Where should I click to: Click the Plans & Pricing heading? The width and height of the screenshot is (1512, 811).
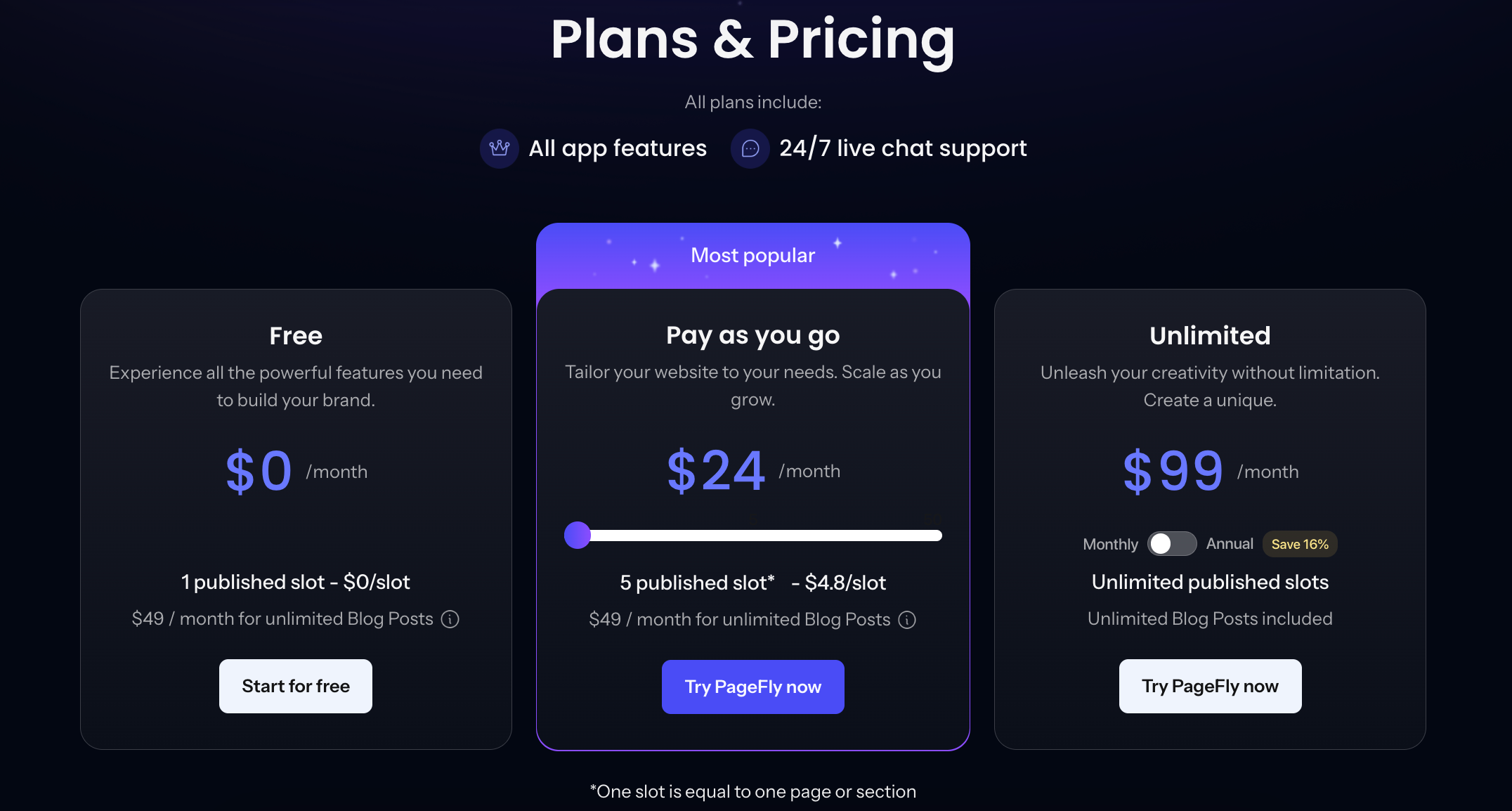752,39
